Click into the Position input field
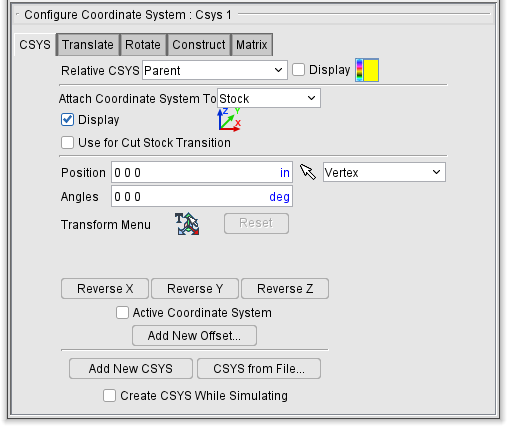Screen dimensions: 507x426 pyautogui.click(x=202, y=172)
